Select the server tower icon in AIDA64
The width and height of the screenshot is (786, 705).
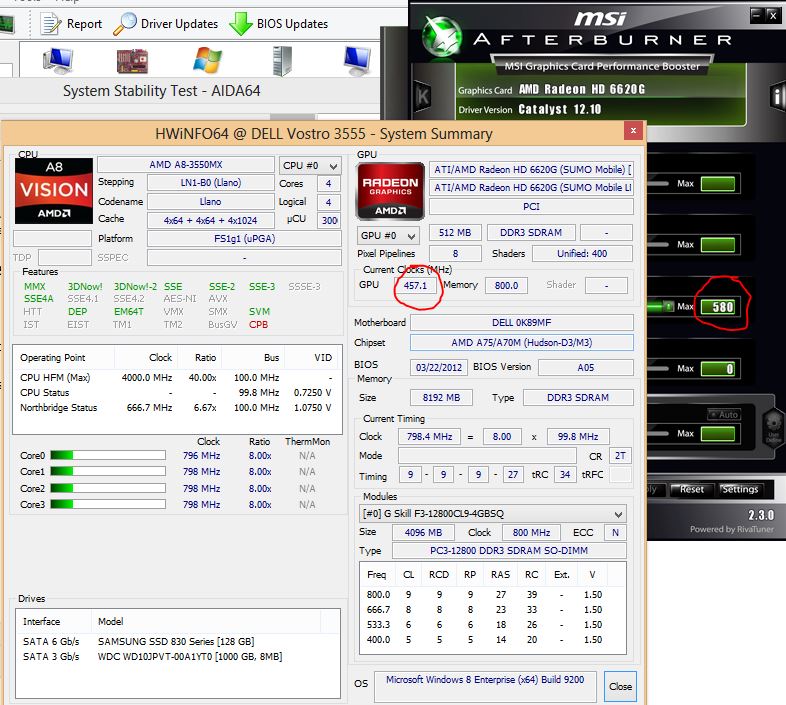(282, 61)
